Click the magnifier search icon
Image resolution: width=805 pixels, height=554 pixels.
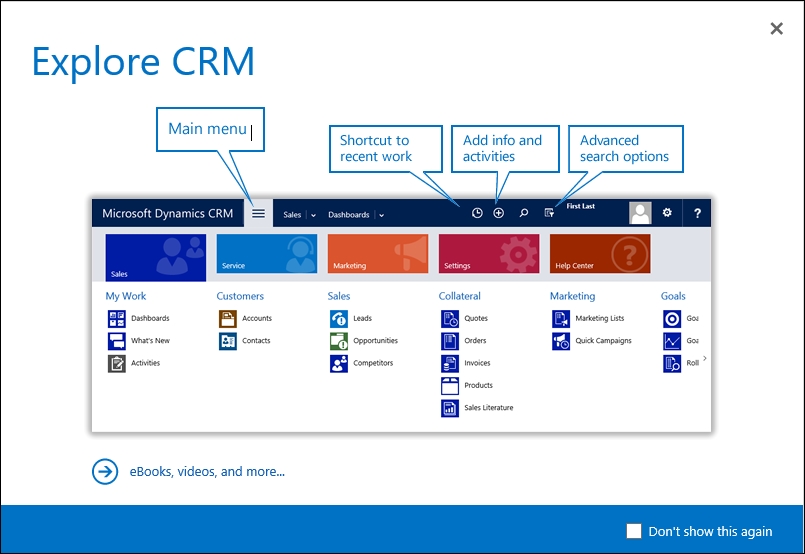pos(524,213)
